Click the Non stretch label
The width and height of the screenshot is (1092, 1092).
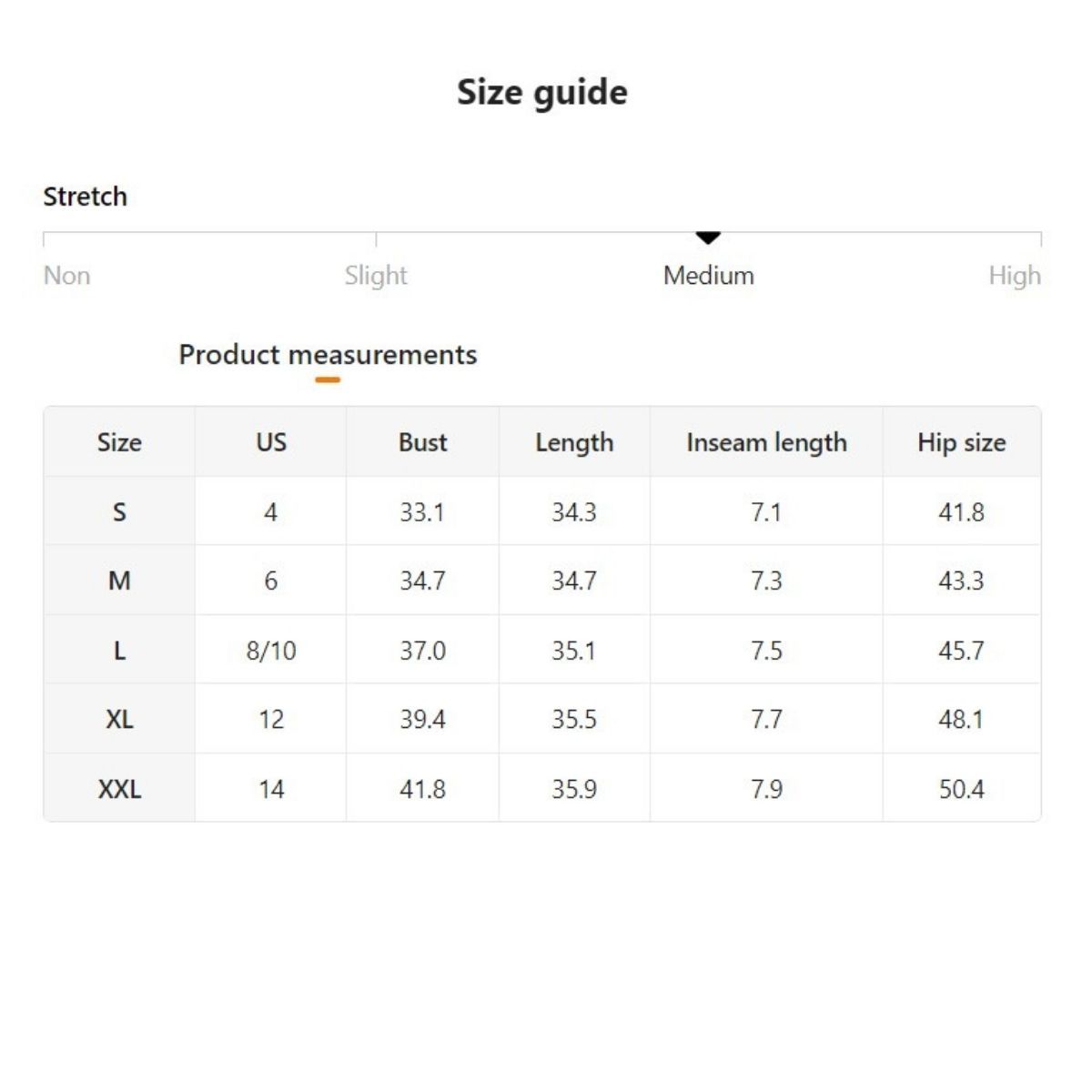click(x=66, y=275)
